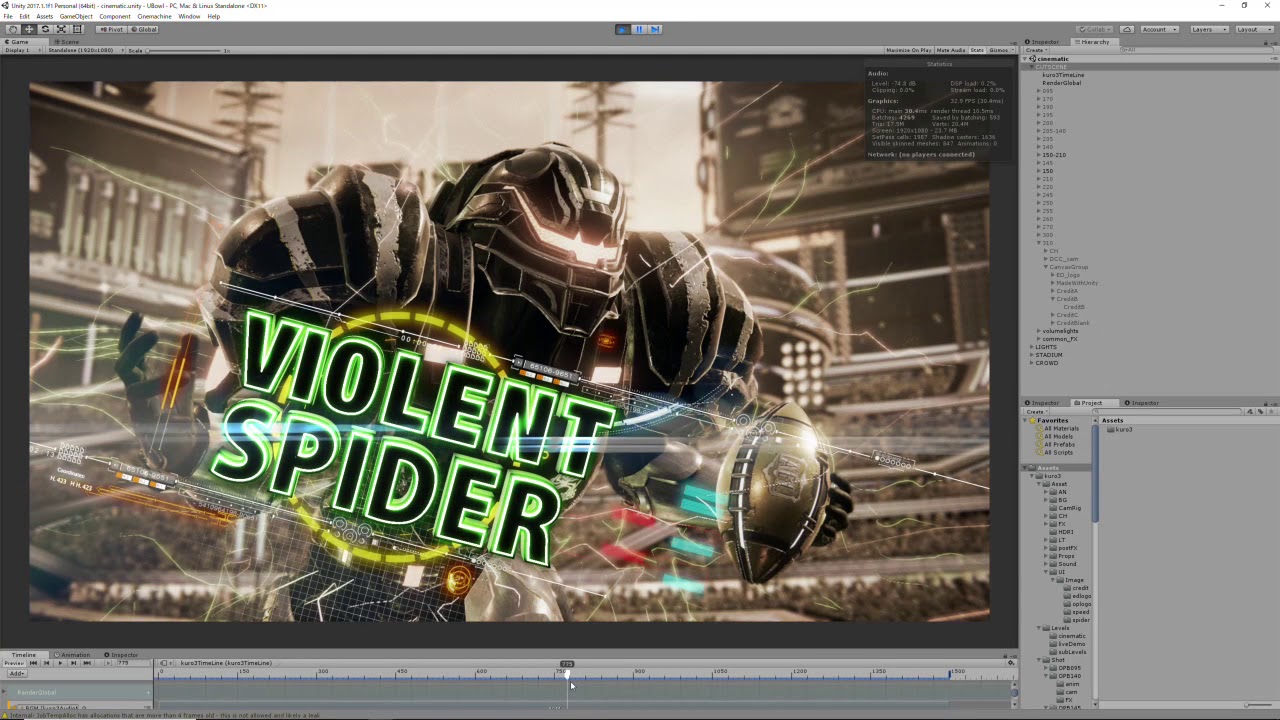This screenshot has height=720, width=1280.
Task: Toggle the Stats overlay
Action: pyautogui.click(x=977, y=50)
